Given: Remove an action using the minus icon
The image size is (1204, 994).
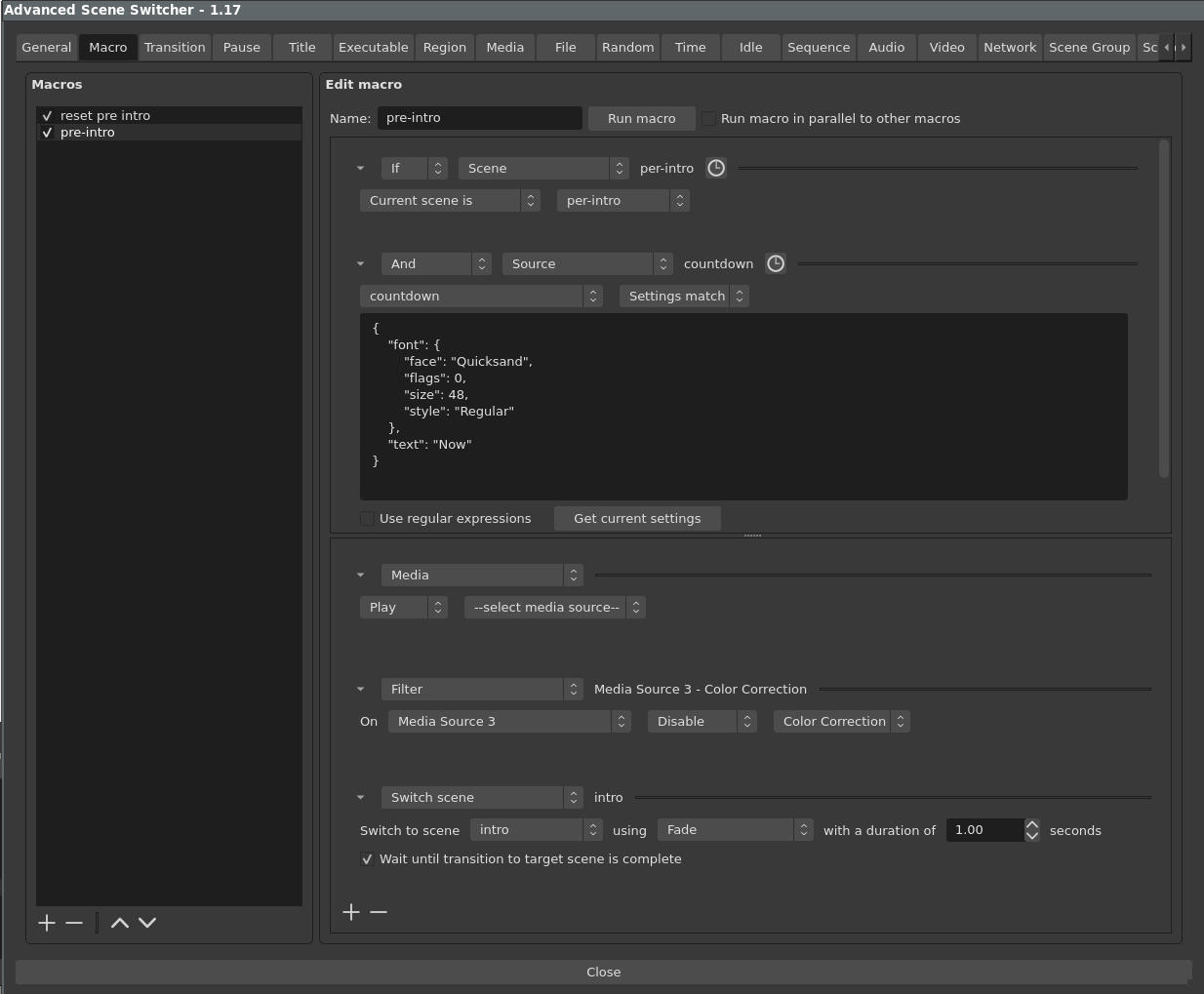Looking at the screenshot, I should pos(379,912).
